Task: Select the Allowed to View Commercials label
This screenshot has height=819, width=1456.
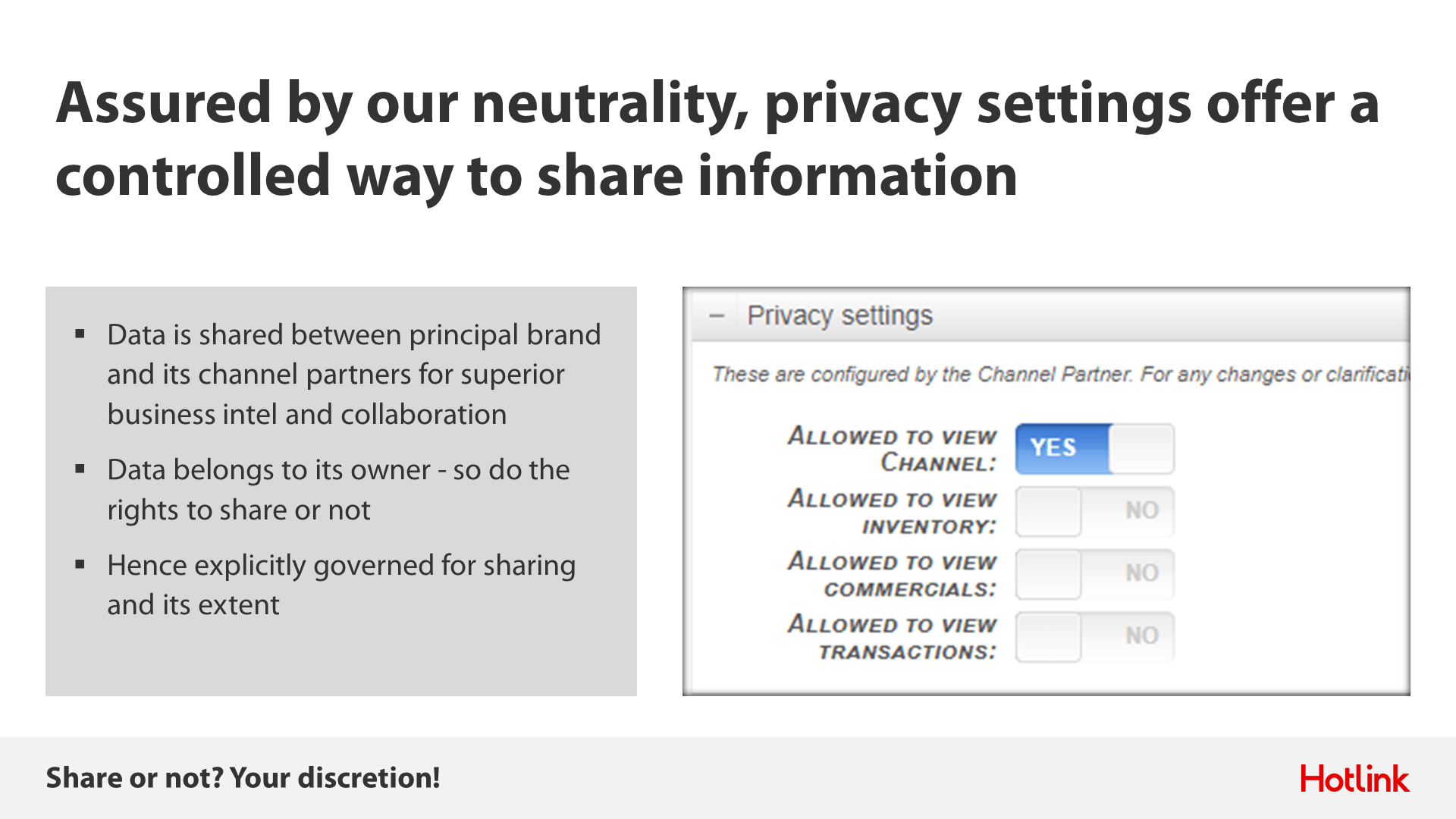Action: pos(893,575)
